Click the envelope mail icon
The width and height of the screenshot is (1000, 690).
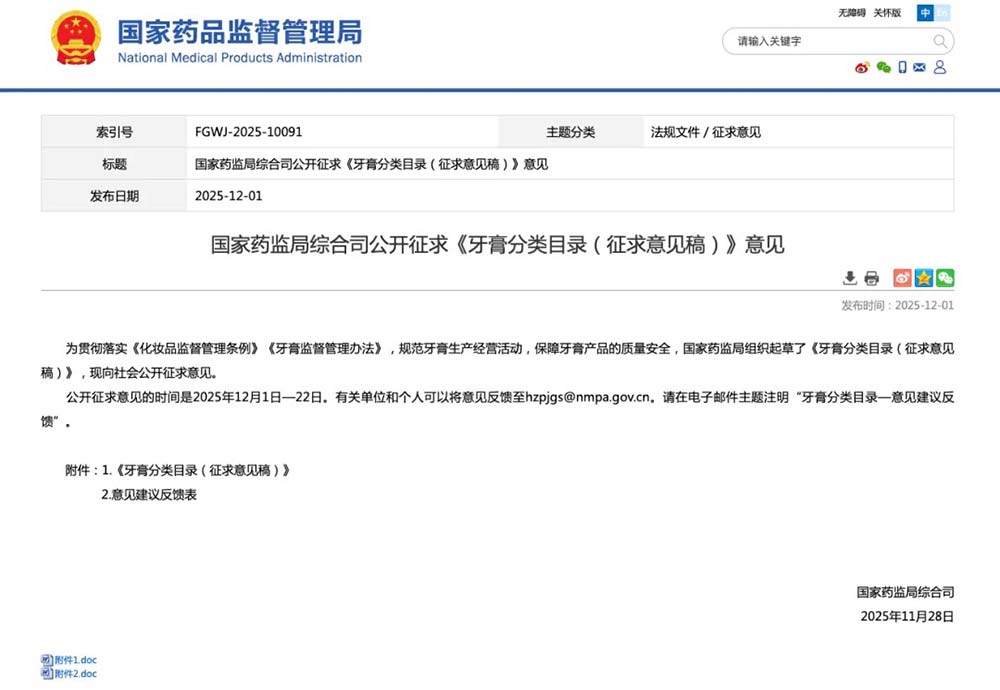pyautogui.click(x=920, y=68)
